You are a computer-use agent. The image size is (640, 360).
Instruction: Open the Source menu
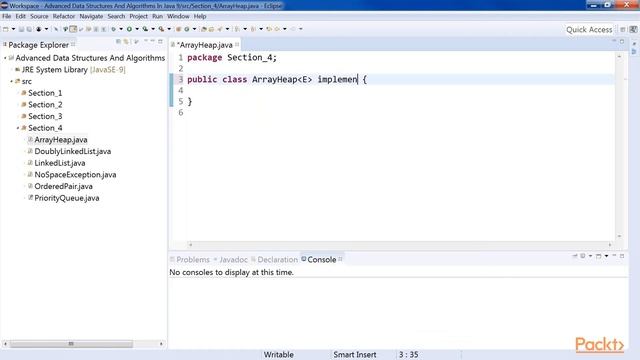(x=39, y=16)
